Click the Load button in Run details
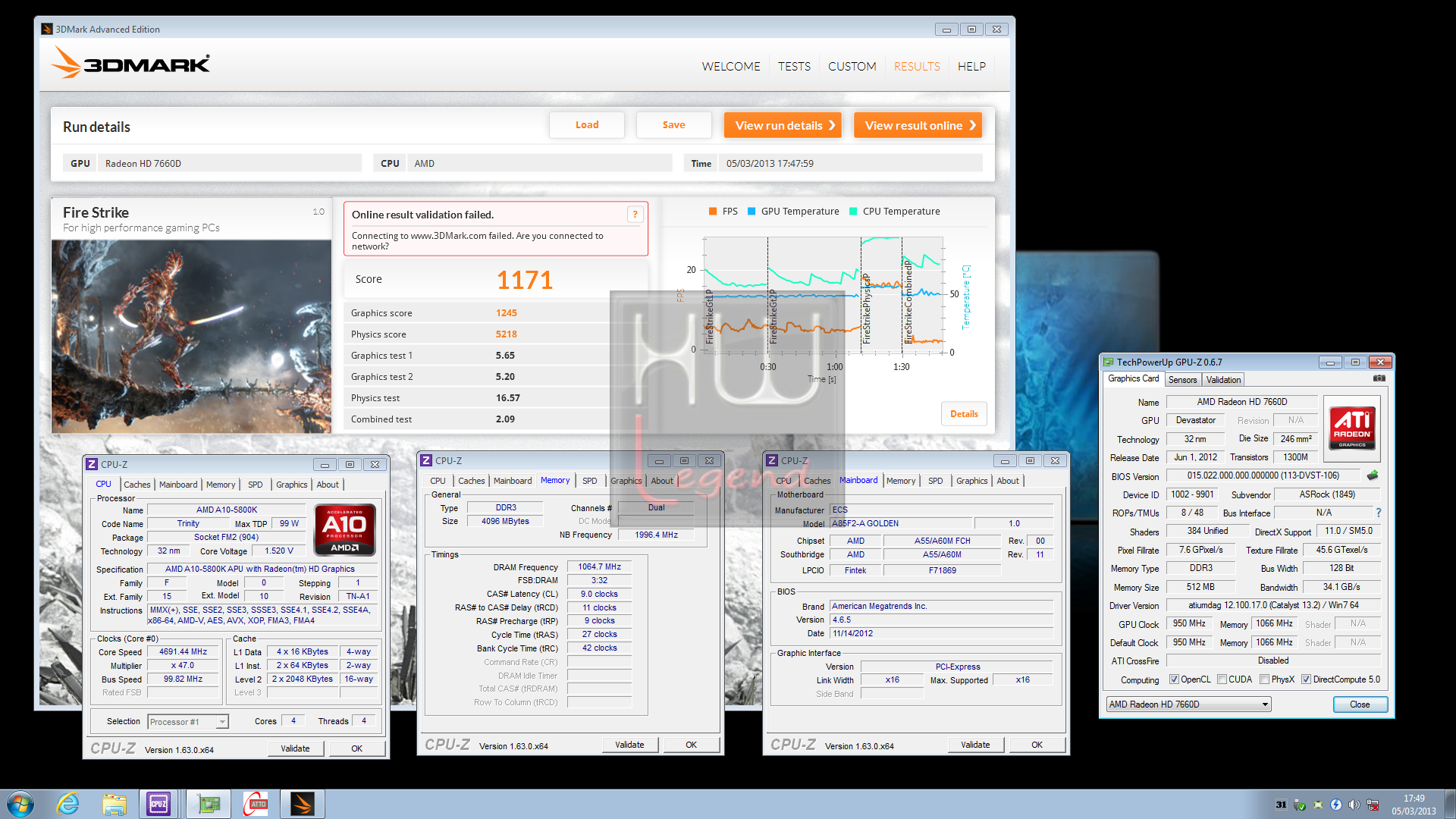This screenshot has width=1456, height=819. click(x=587, y=125)
